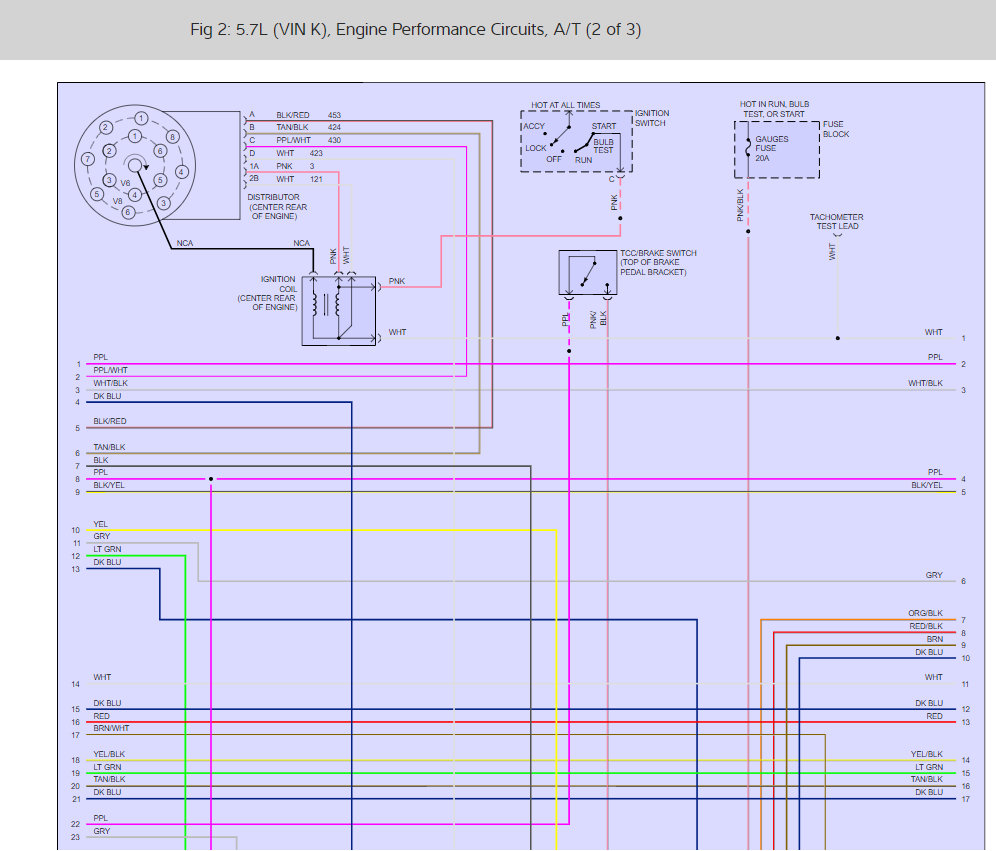Select the ignition coil schematic symbol
Image resolution: width=996 pixels, height=851 pixels.
click(339, 311)
